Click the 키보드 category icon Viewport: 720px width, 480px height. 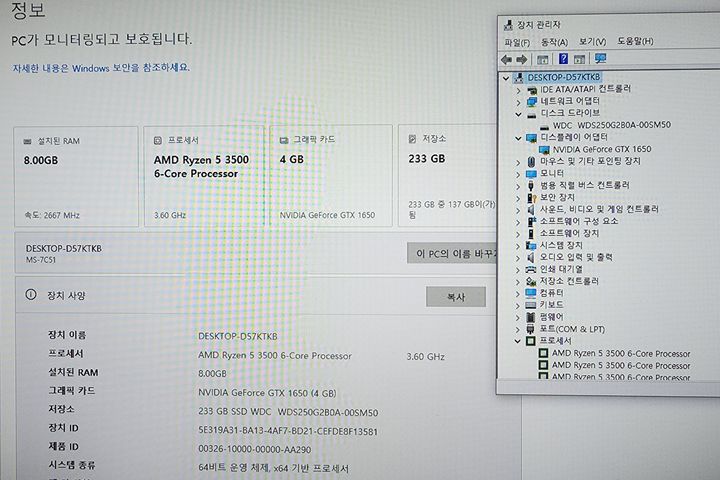(531, 305)
